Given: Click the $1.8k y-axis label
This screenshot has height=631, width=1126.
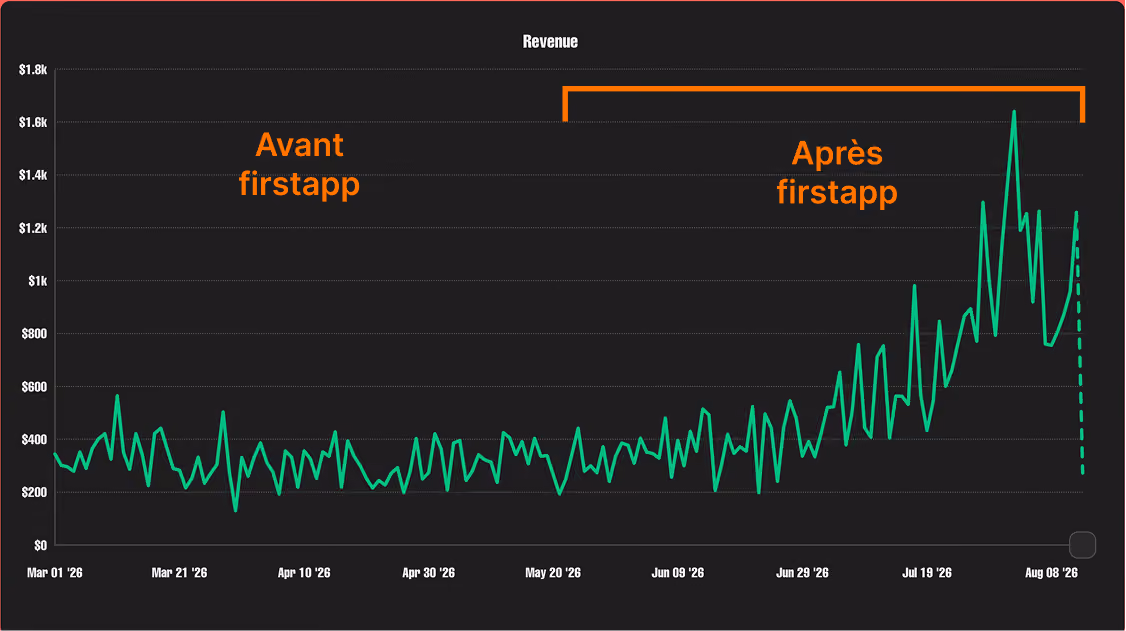Looking at the screenshot, I should click(33, 70).
